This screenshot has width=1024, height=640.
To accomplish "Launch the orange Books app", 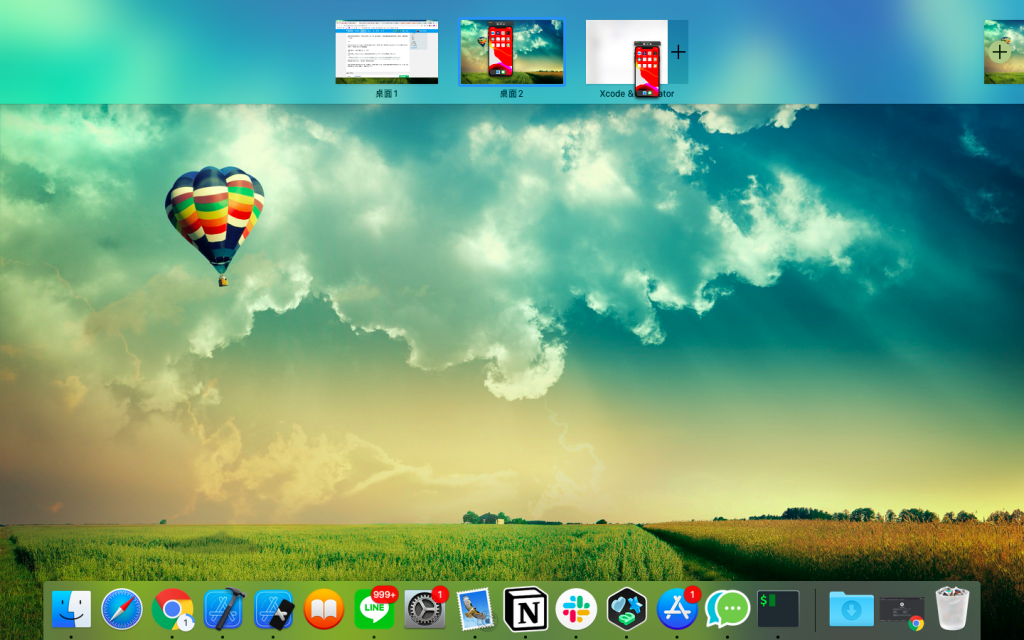I will coord(324,609).
